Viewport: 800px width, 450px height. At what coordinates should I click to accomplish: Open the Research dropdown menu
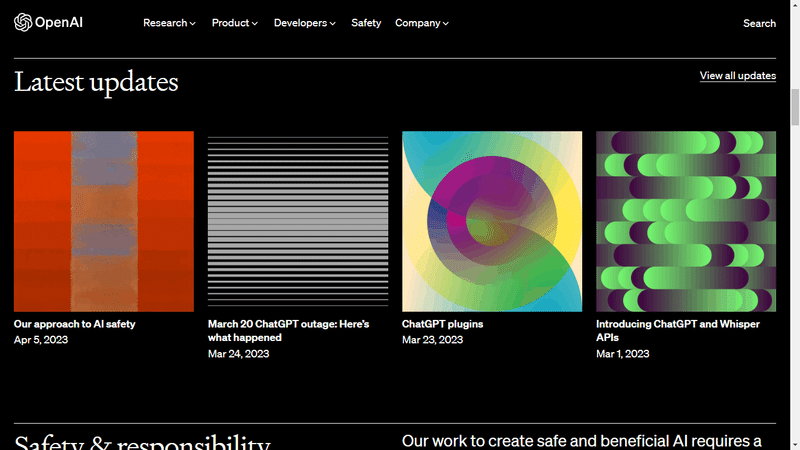point(169,23)
